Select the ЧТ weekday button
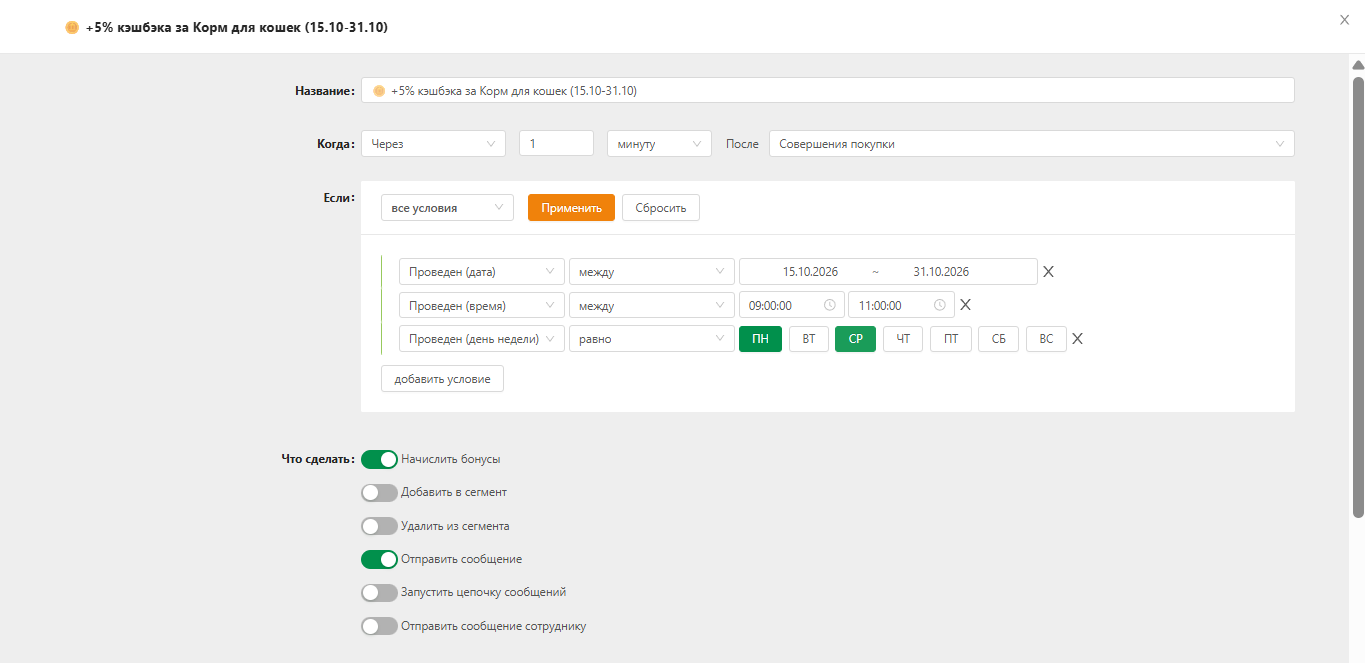The height and width of the screenshot is (663, 1365). point(903,339)
